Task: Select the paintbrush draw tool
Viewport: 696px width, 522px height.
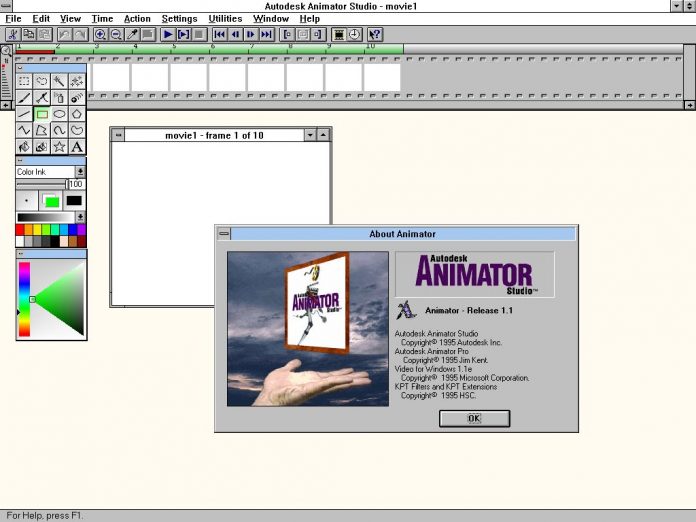Action: [x=24, y=98]
